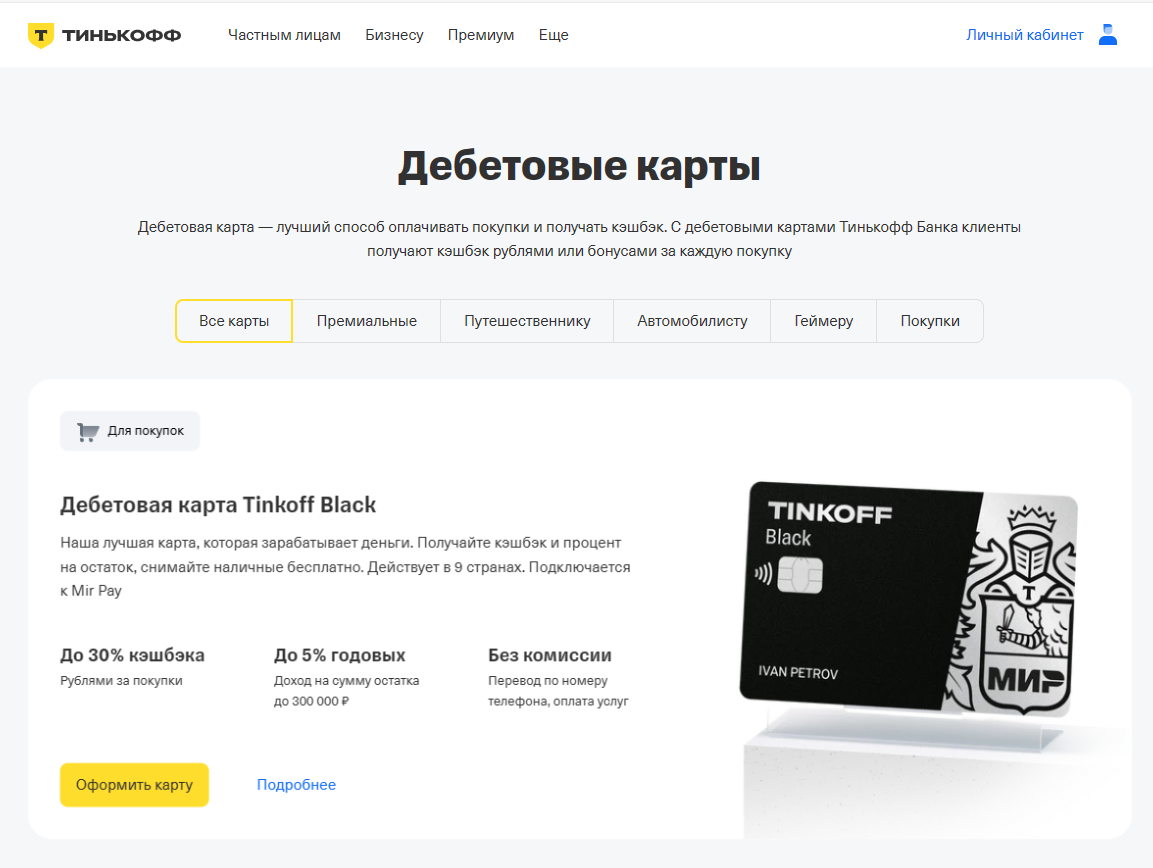
Task: Click the Тинькофф wordmark in header
Action: 121,35
